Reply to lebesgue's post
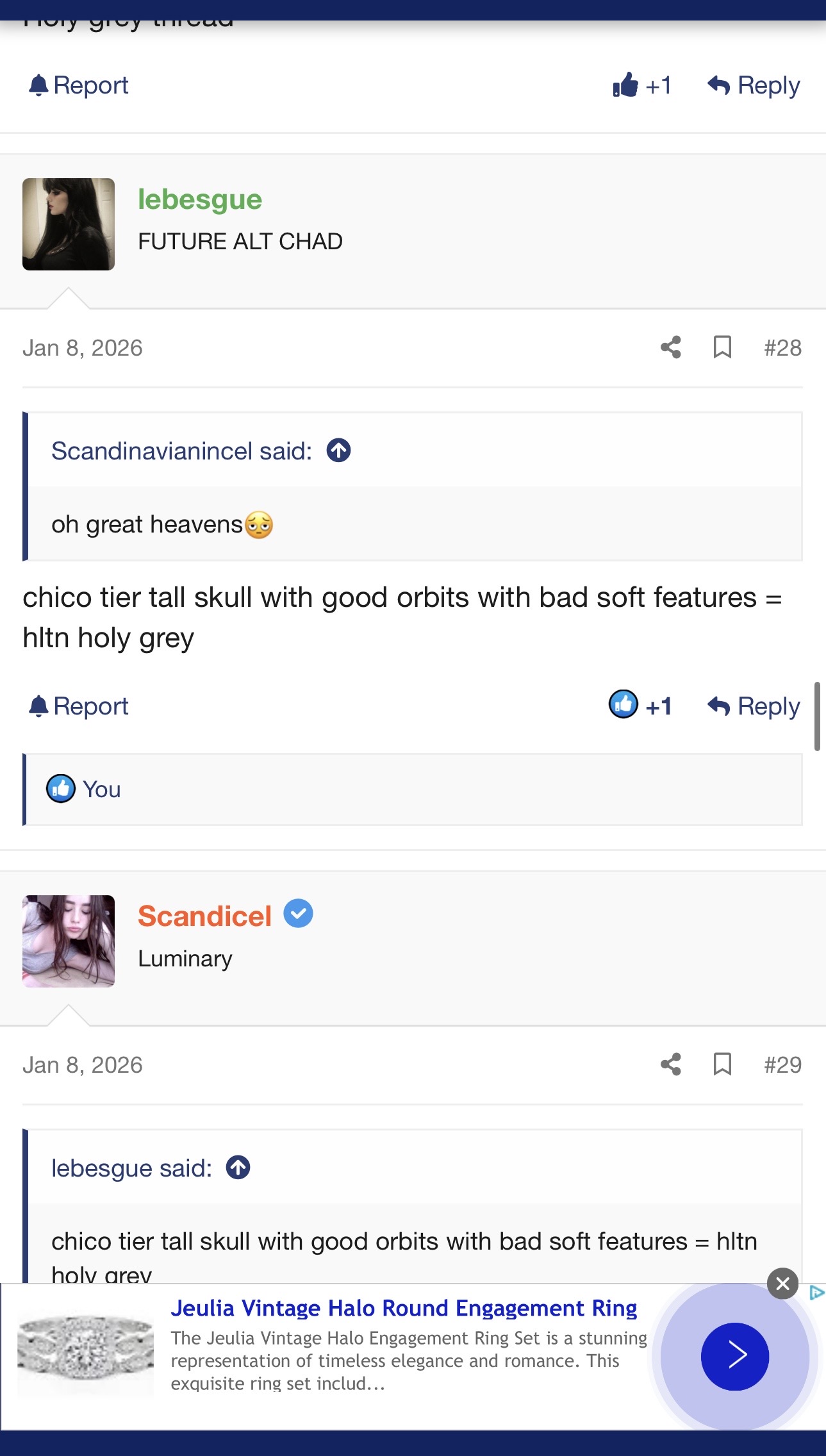This screenshot has height=1456, width=826. [754, 706]
